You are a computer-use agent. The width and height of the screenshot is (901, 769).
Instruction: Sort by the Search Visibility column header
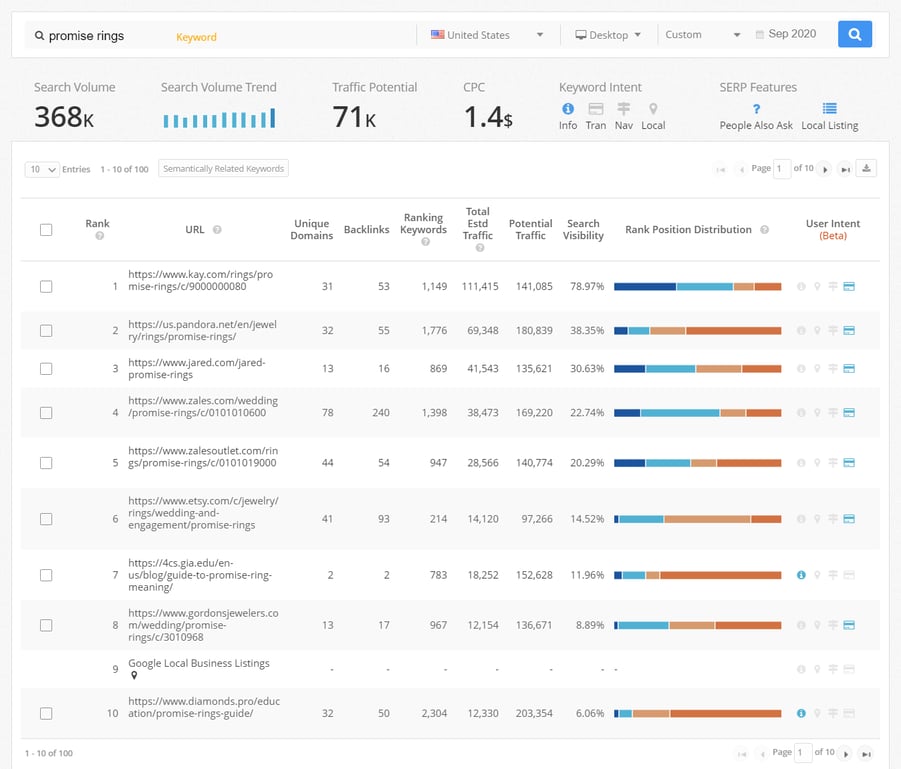(583, 229)
